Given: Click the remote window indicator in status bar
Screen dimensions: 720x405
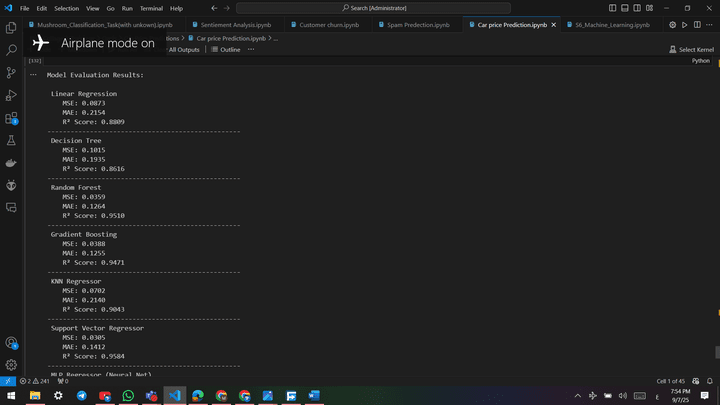Looking at the screenshot, I should pyautogui.click(x=8, y=381).
